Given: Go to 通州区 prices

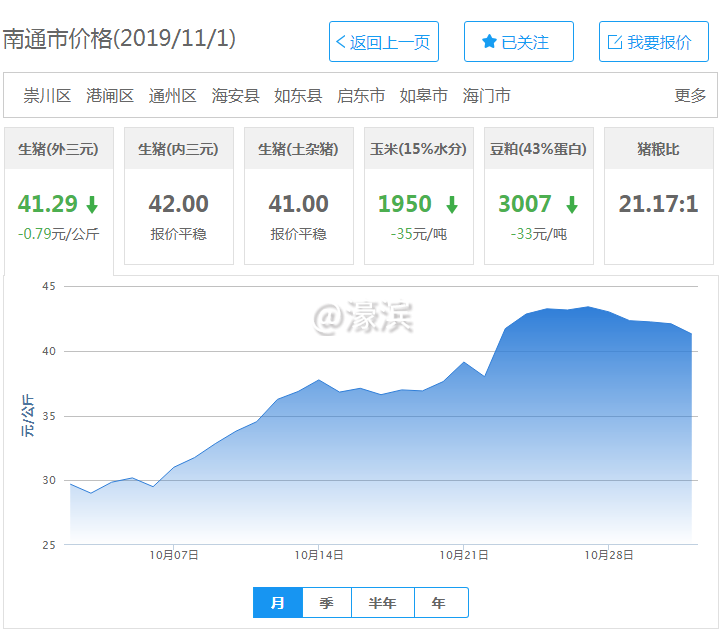Looking at the screenshot, I should pyautogui.click(x=173, y=96).
